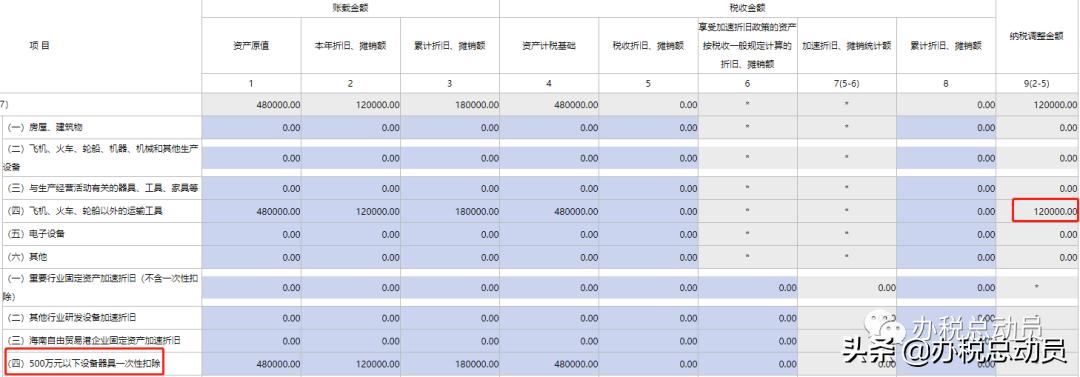
Task: Click row label 其他行业研发设备加速折旧
Action: point(72,318)
